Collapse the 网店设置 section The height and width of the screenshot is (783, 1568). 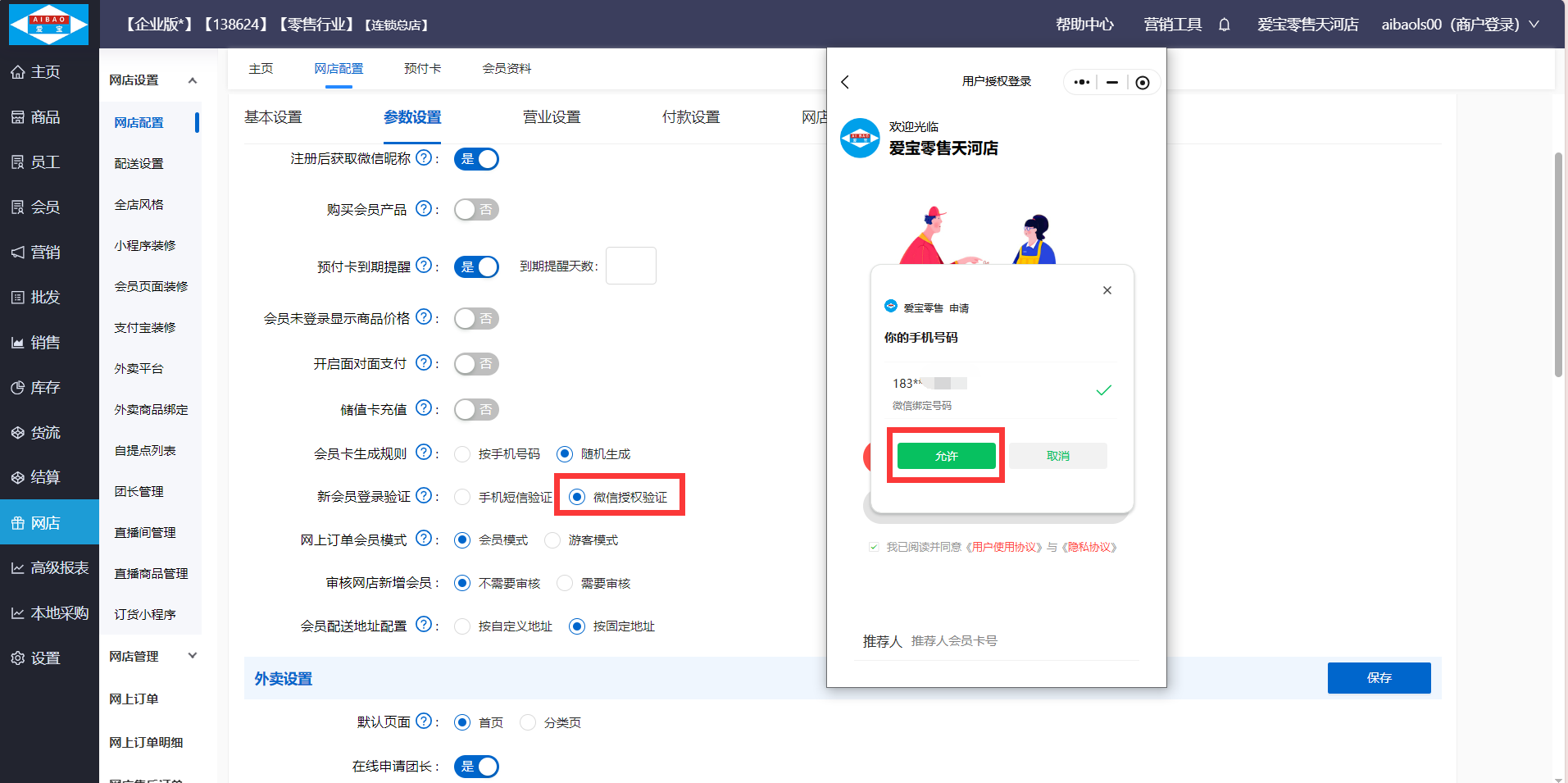coord(193,80)
